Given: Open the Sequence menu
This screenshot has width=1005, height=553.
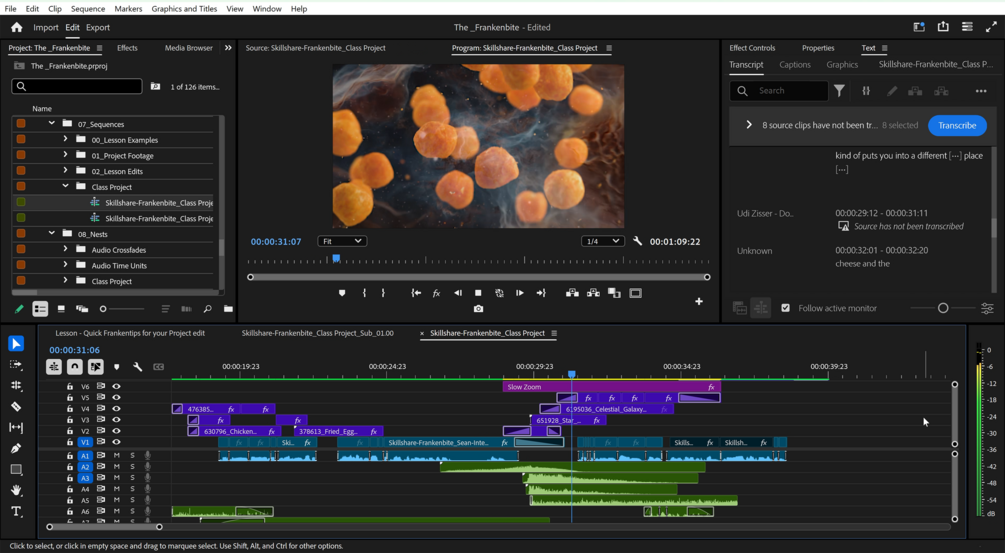Looking at the screenshot, I should pyautogui.click(x=88, y=9).
